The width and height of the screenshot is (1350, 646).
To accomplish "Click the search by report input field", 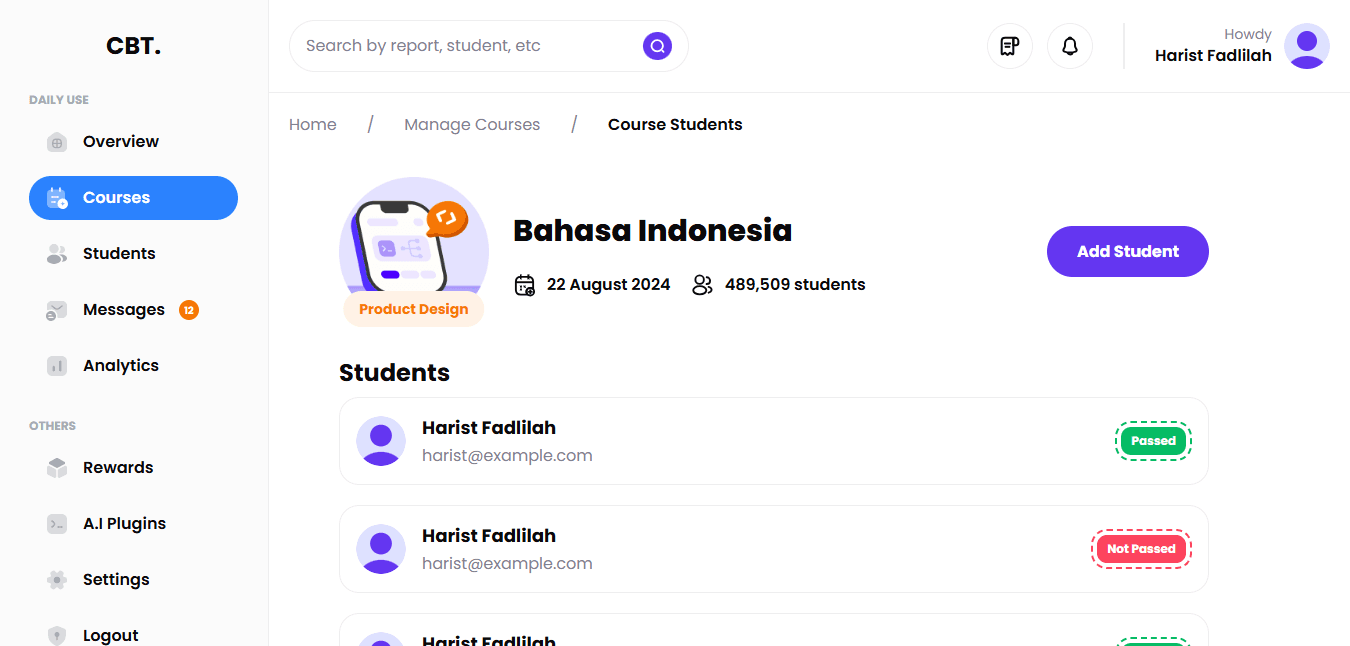I will tap(465, 46).
